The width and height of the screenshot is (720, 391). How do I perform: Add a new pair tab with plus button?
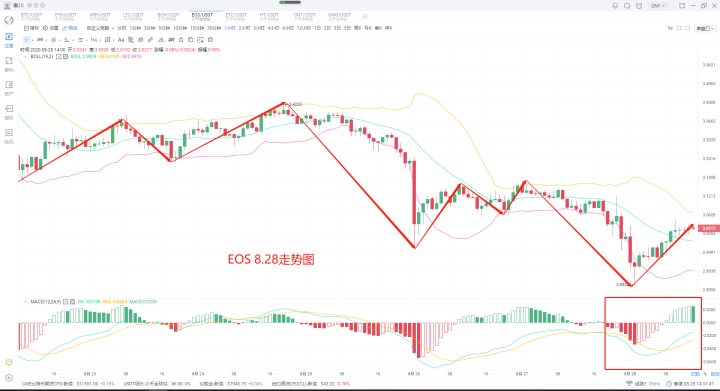(x=365, y=17)
